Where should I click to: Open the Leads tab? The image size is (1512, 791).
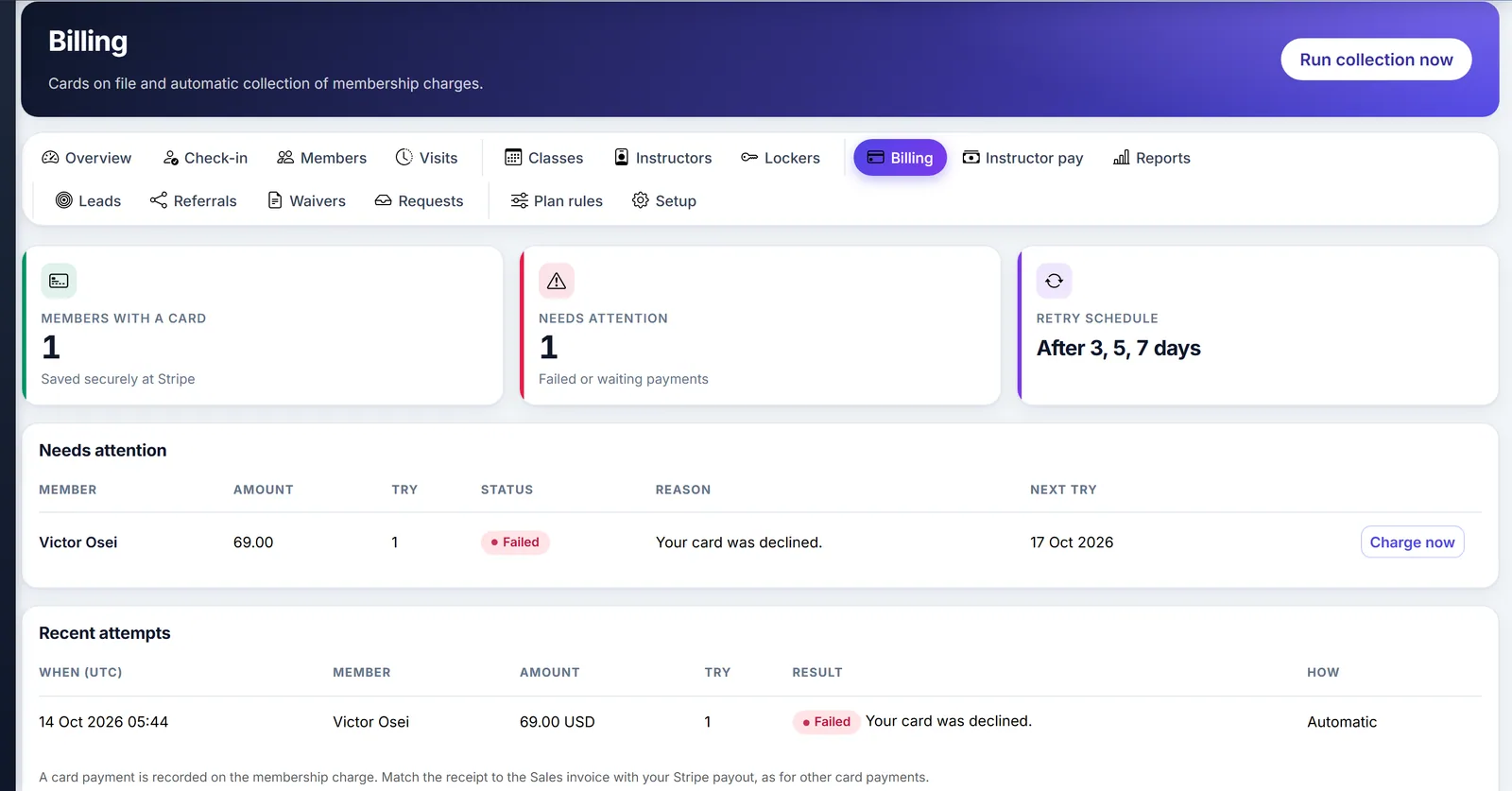[88, 200]
